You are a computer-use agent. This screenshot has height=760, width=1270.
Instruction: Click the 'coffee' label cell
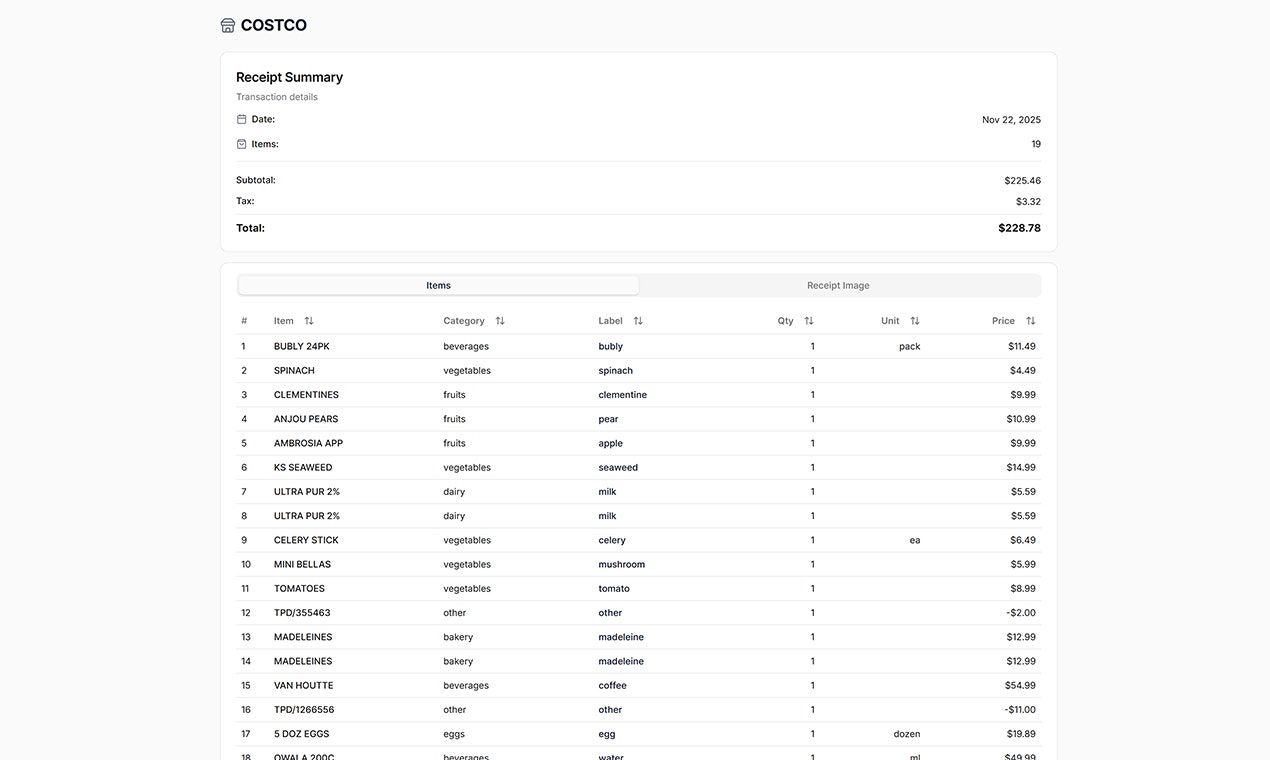612,685
